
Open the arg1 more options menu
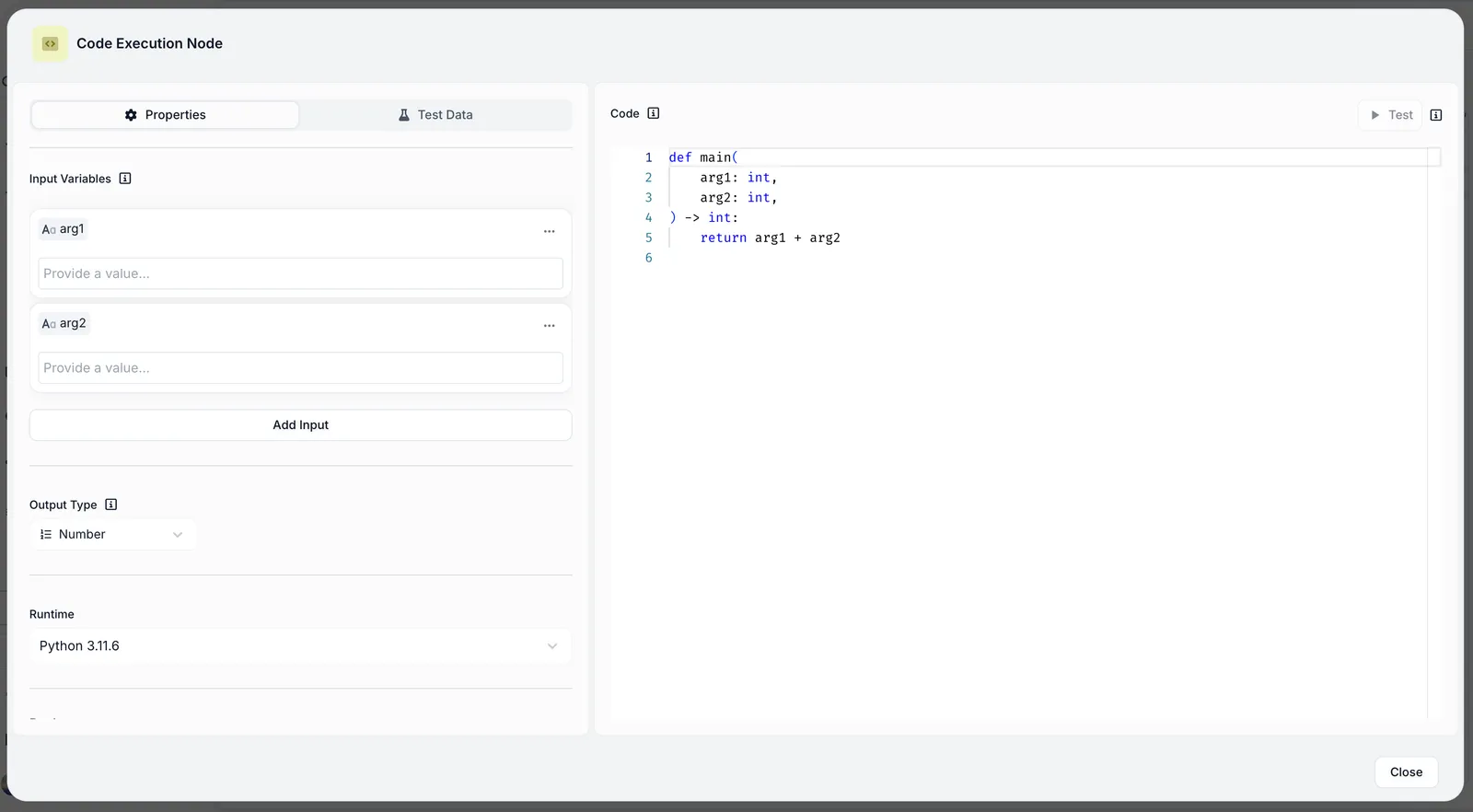(x=550, y=231)
